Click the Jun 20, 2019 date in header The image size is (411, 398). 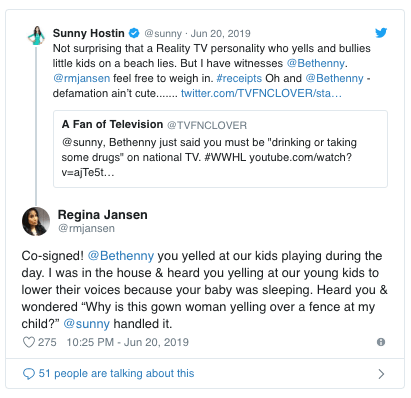click(220, 34)
